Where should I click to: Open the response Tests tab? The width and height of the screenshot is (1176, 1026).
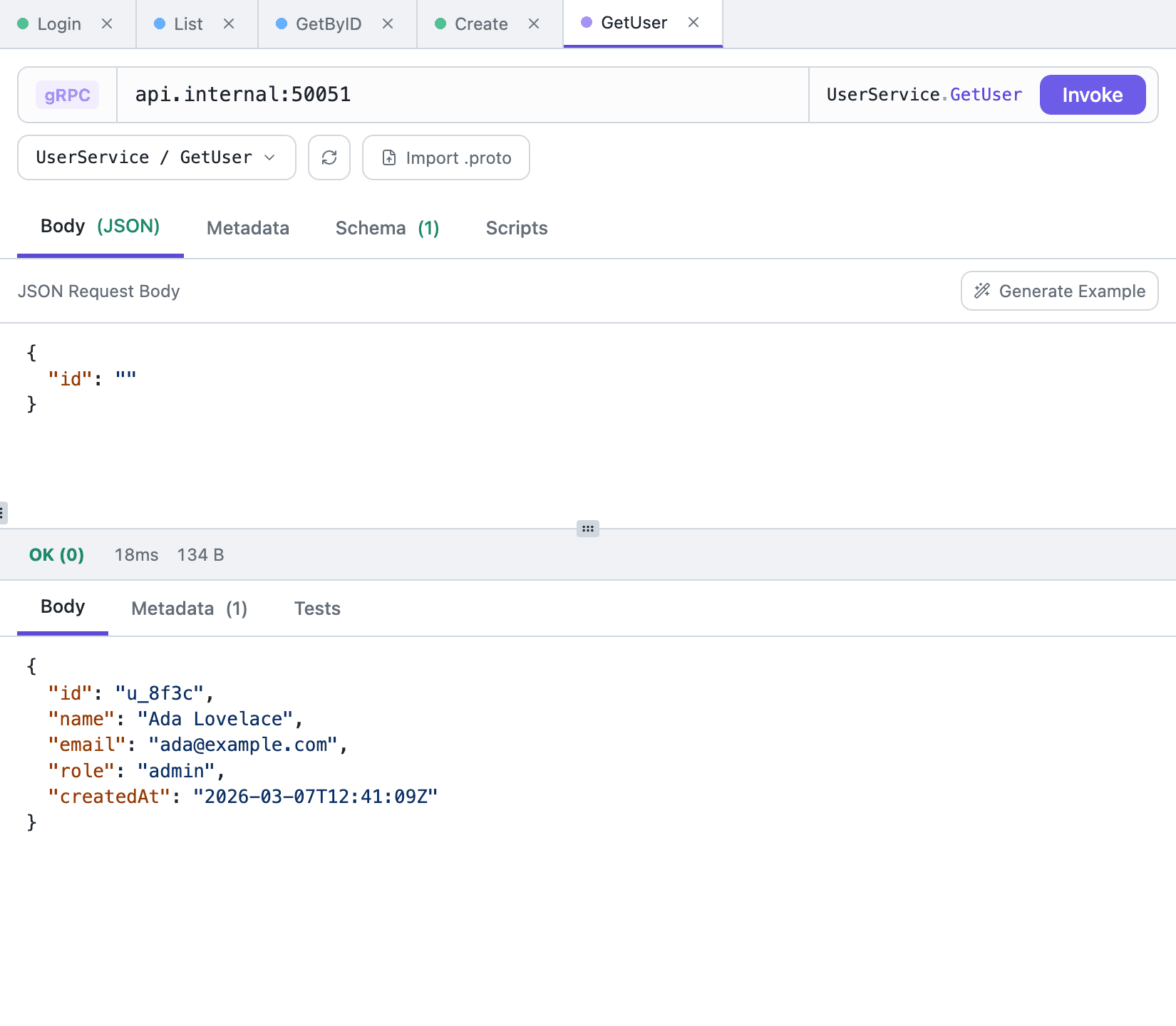coord(317,608)
